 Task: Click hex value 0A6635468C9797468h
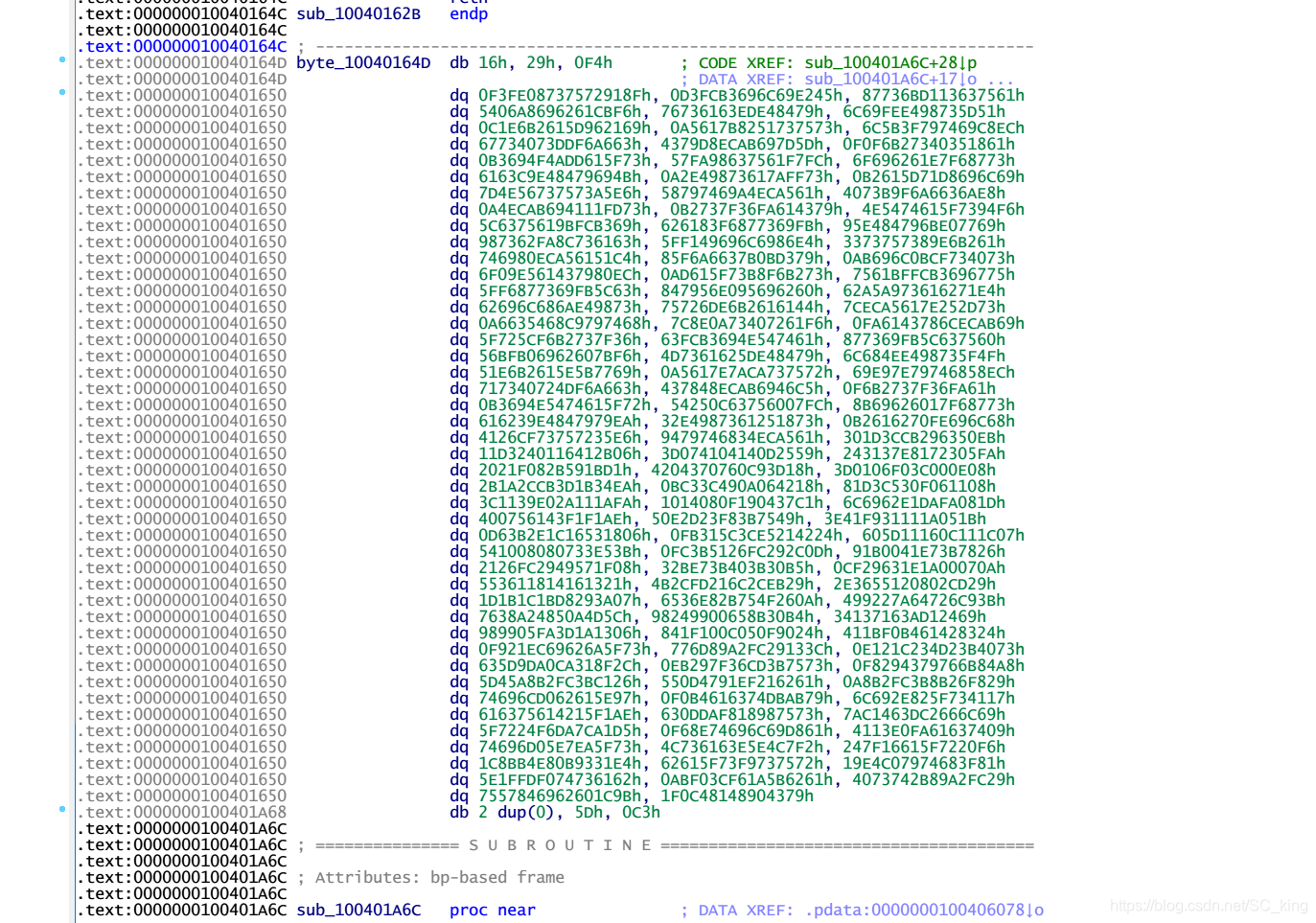point(565,323)
